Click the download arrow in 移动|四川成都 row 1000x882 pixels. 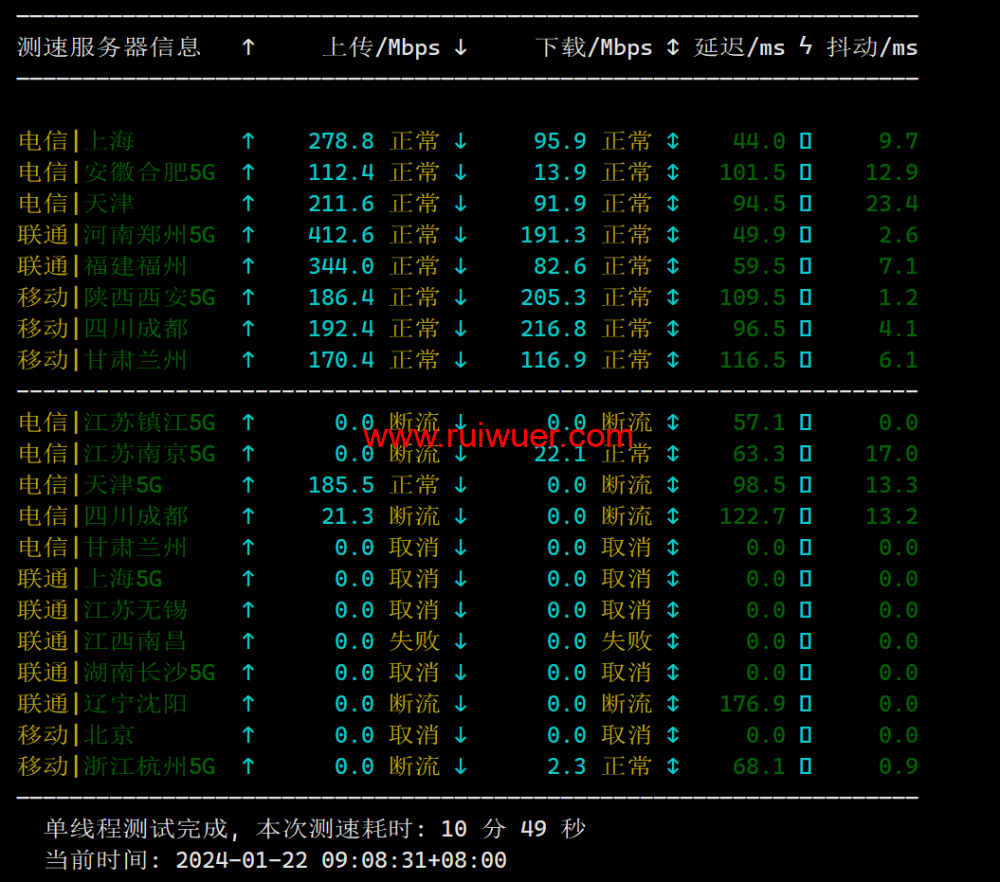tap(460, 329)
